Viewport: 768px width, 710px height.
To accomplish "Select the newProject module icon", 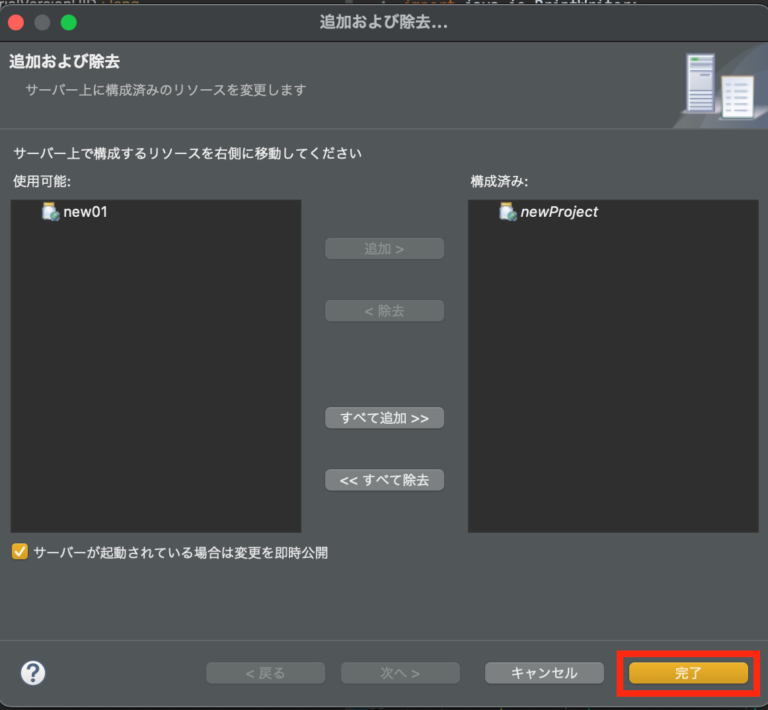I will pyautogui.click(x=508, y=212).
